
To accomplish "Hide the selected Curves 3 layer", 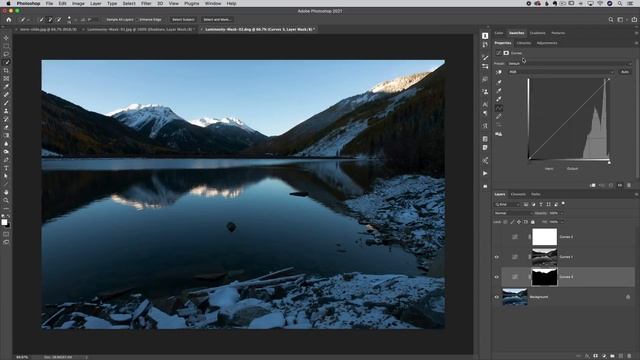I will (497, 277).
